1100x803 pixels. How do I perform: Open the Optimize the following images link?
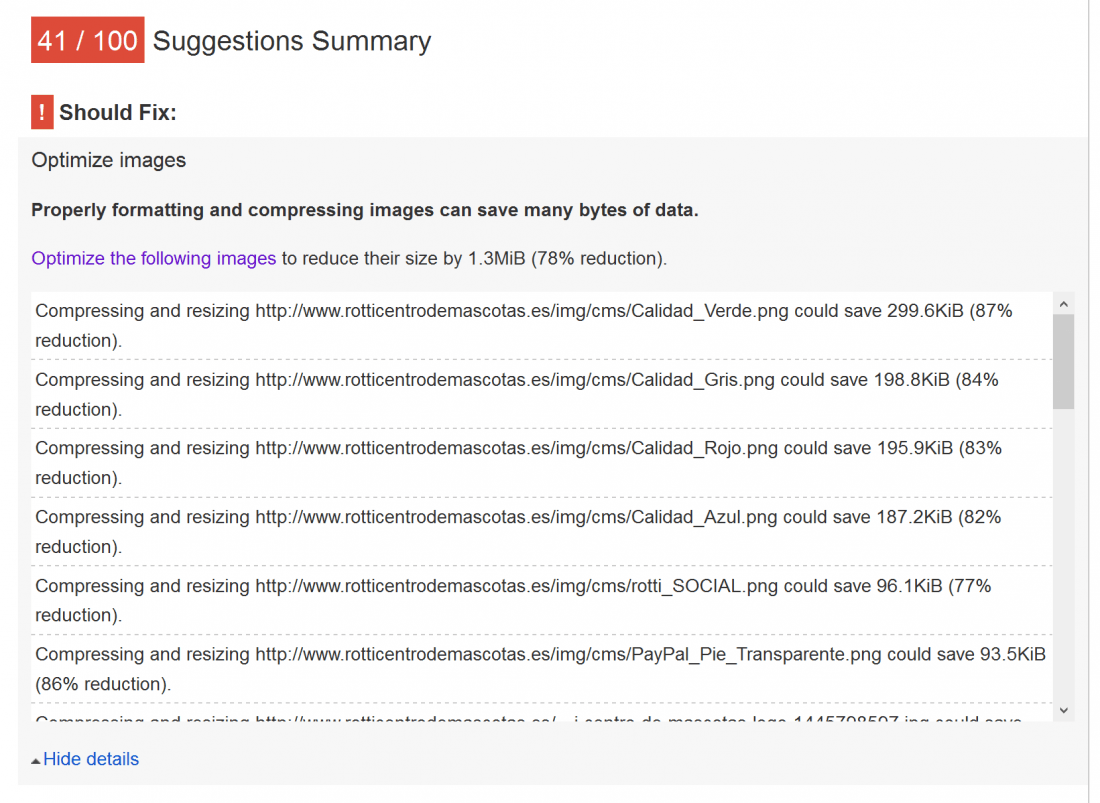[x=154, y=258]
